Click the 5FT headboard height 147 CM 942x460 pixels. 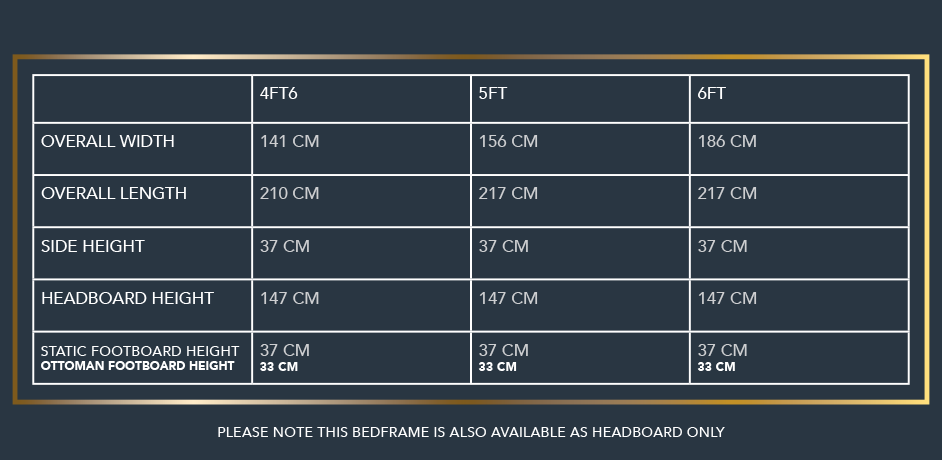pos(508,298)
